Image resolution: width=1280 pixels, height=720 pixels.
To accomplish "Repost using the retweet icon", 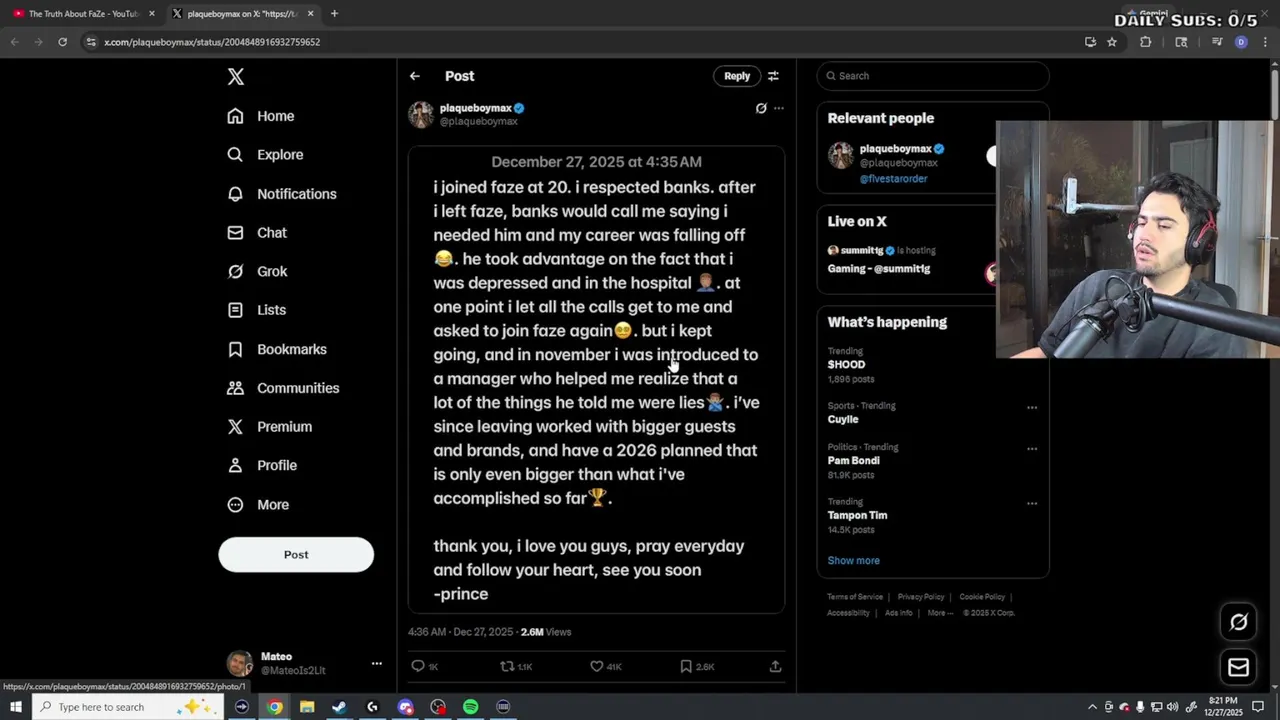I will 507,666.
